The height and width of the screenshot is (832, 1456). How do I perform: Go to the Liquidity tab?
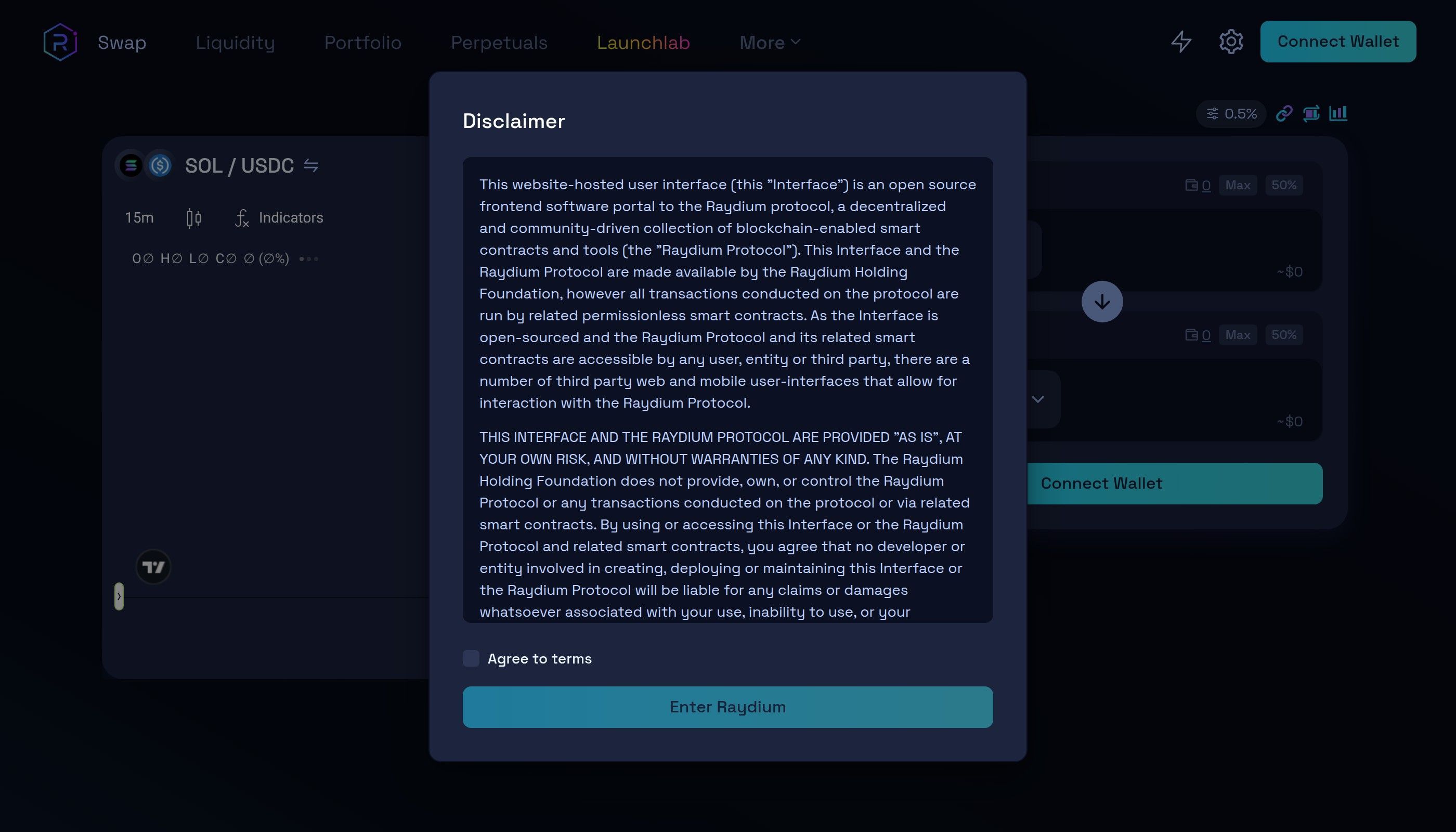tap(235, 43)
